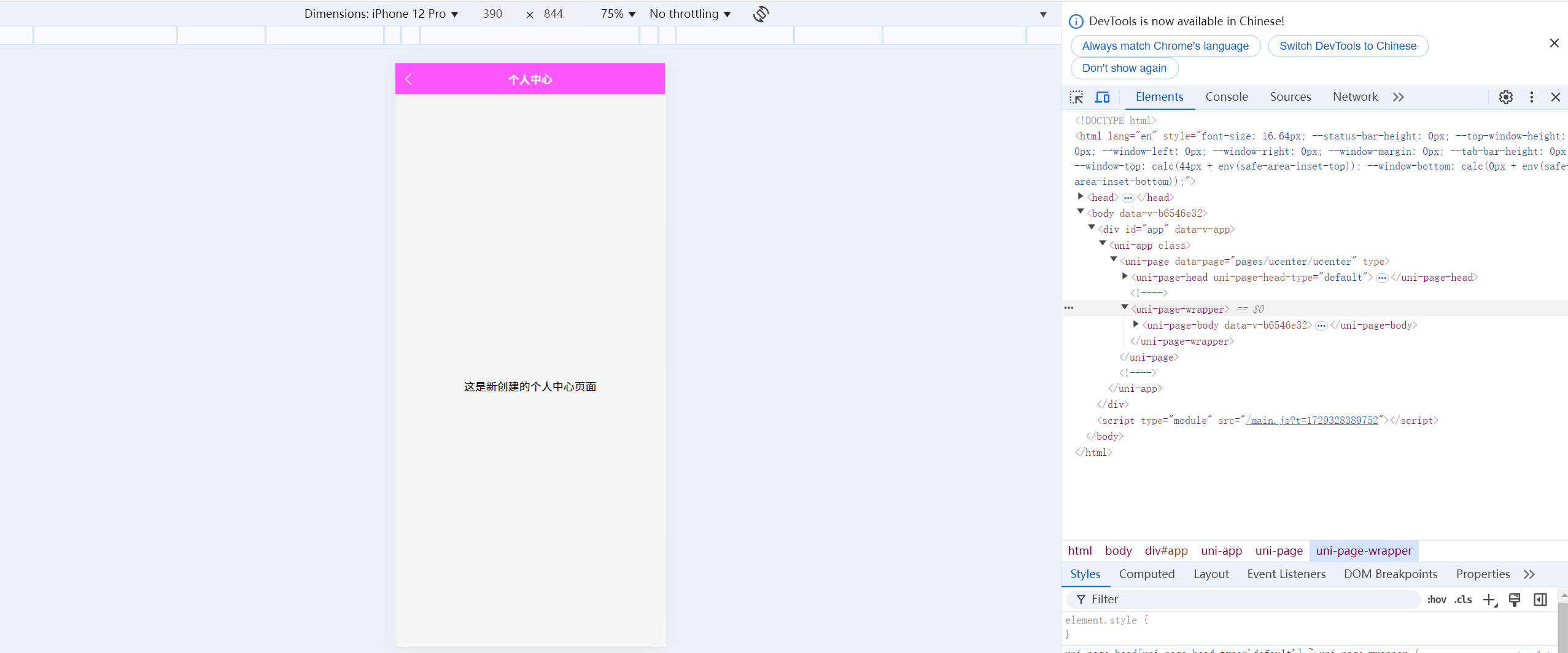1568x653 pixels.
Task: Collapse the body element node
Action: 1081,212
